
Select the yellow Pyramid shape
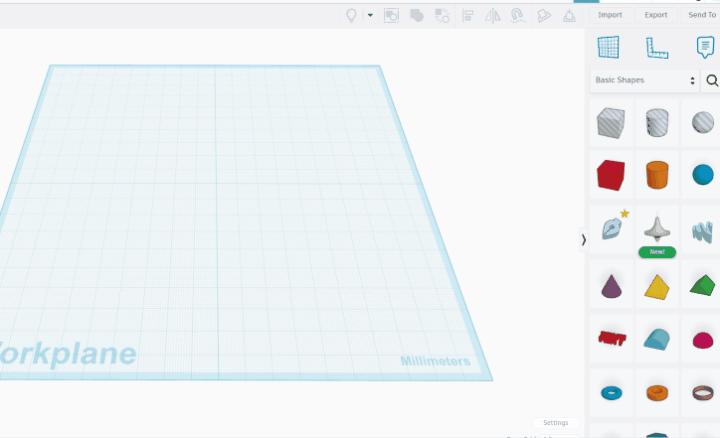point(657,287)
